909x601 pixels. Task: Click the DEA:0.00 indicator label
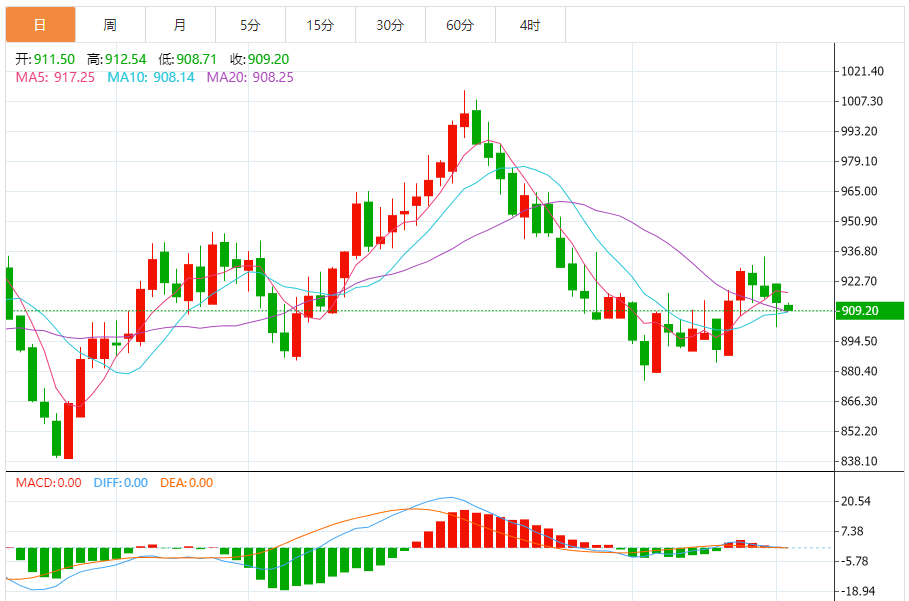tap(187, 483)
